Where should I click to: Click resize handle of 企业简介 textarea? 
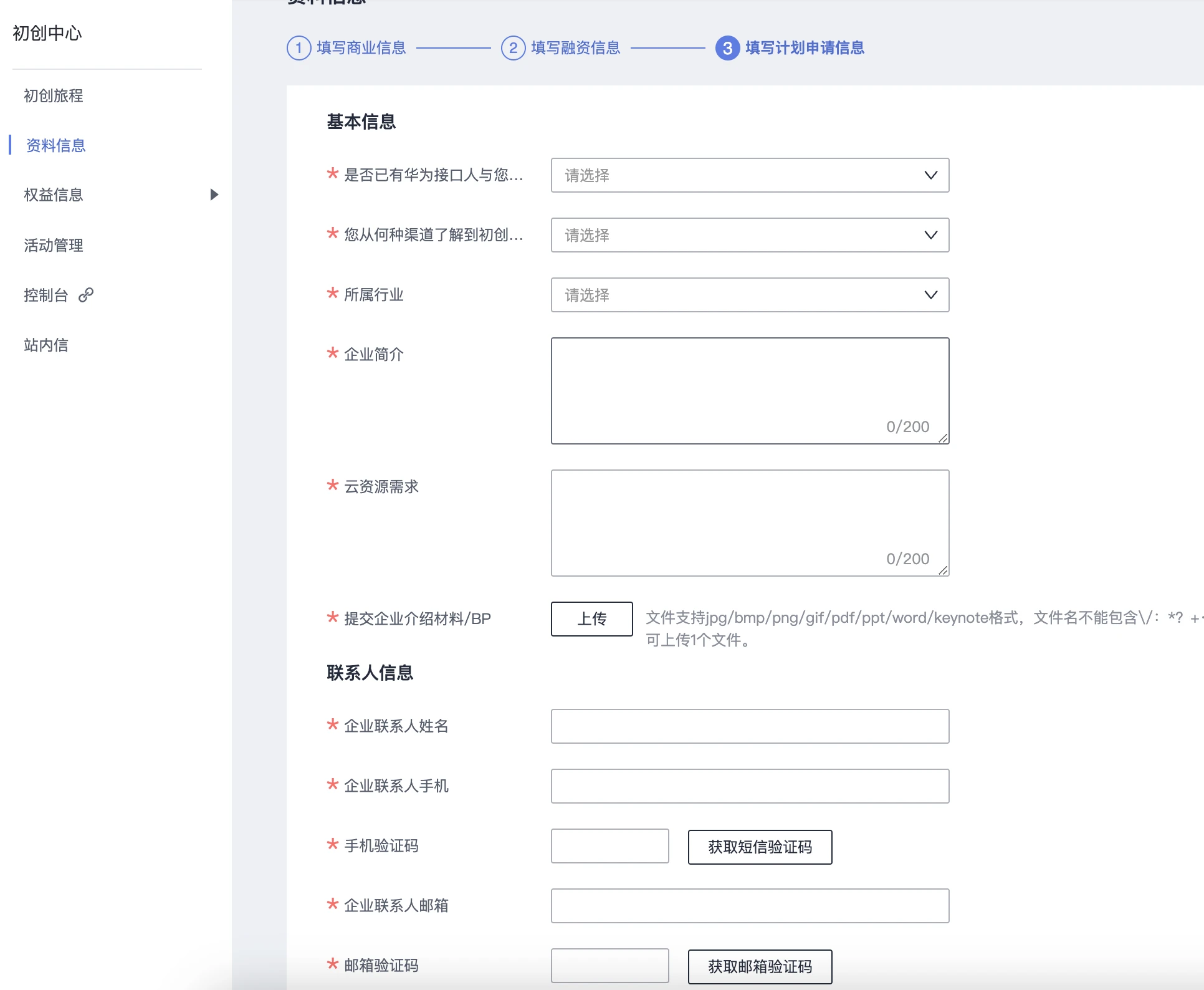944,439
